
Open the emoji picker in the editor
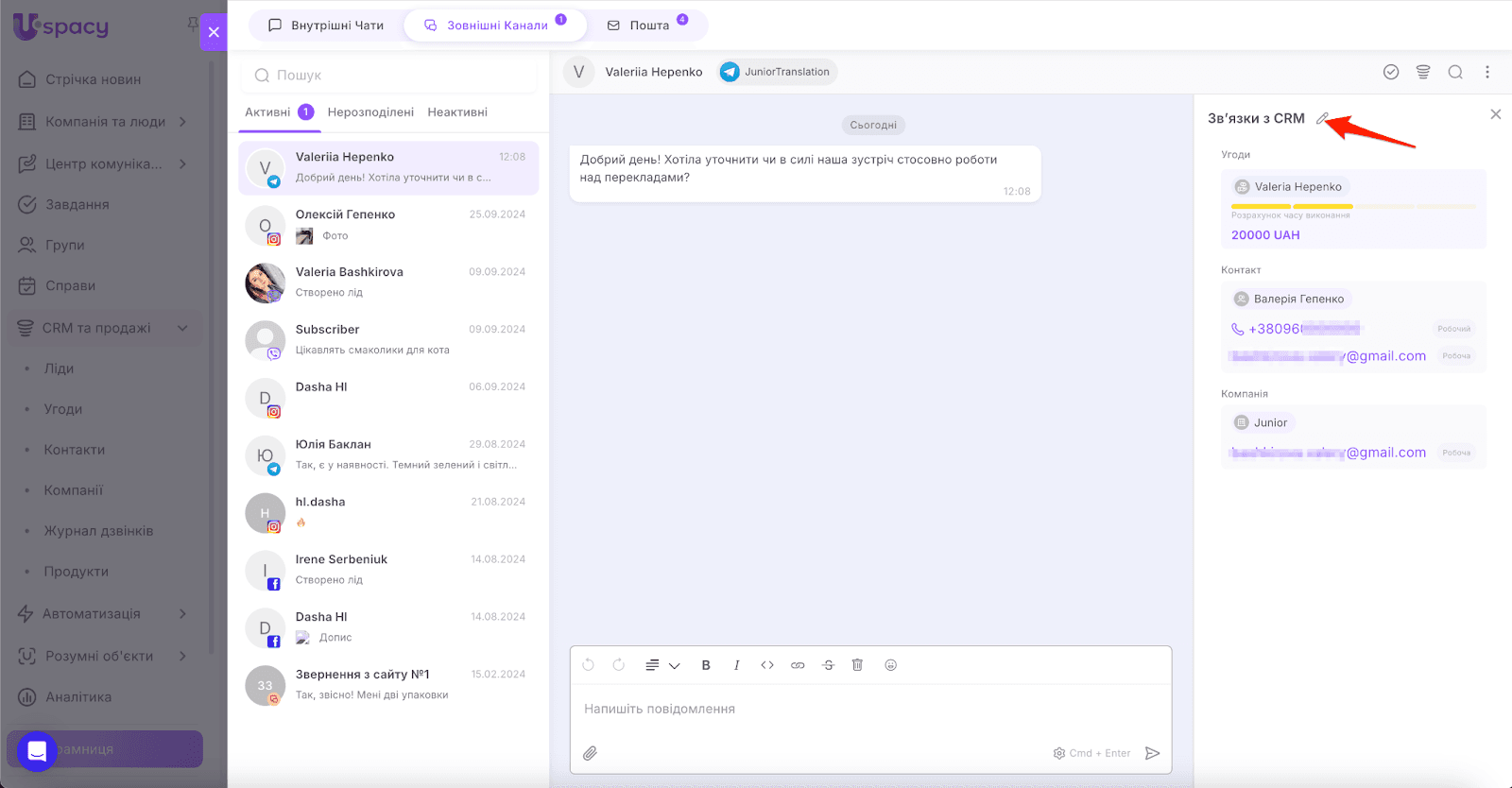[890, 665]
